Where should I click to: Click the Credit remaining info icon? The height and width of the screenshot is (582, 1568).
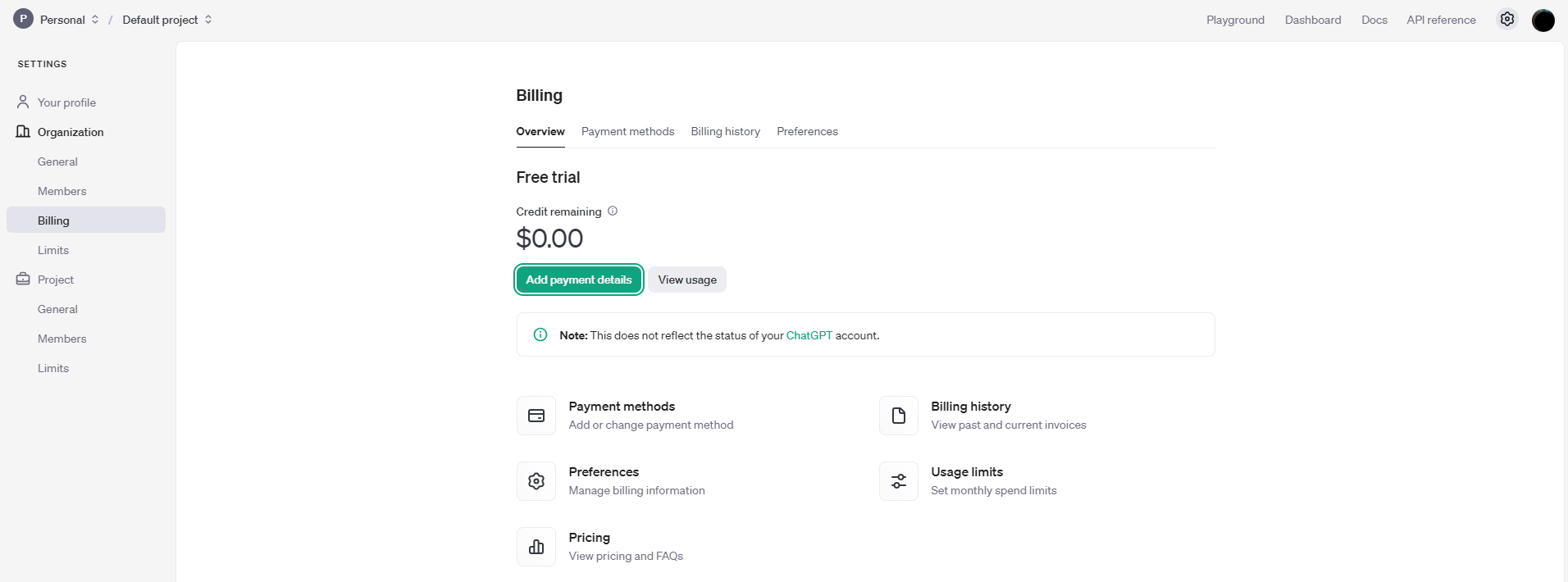(x=613, y=211)
